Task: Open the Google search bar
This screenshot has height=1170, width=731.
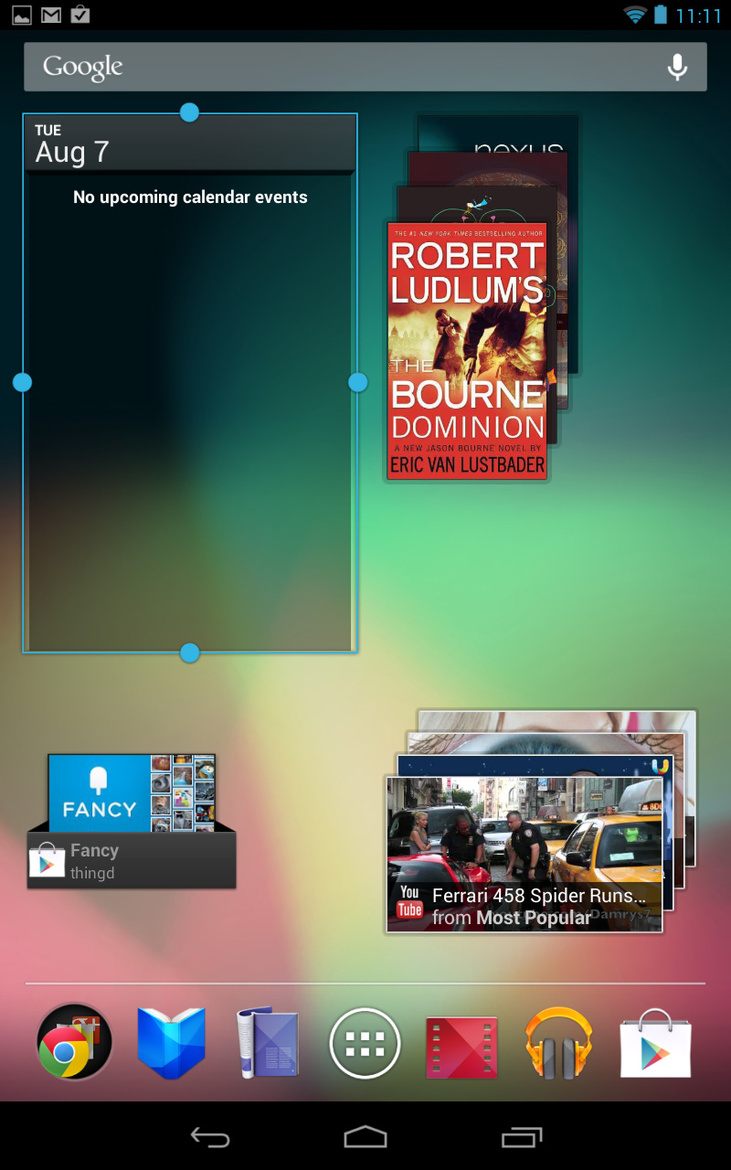Action: point(366,67)
